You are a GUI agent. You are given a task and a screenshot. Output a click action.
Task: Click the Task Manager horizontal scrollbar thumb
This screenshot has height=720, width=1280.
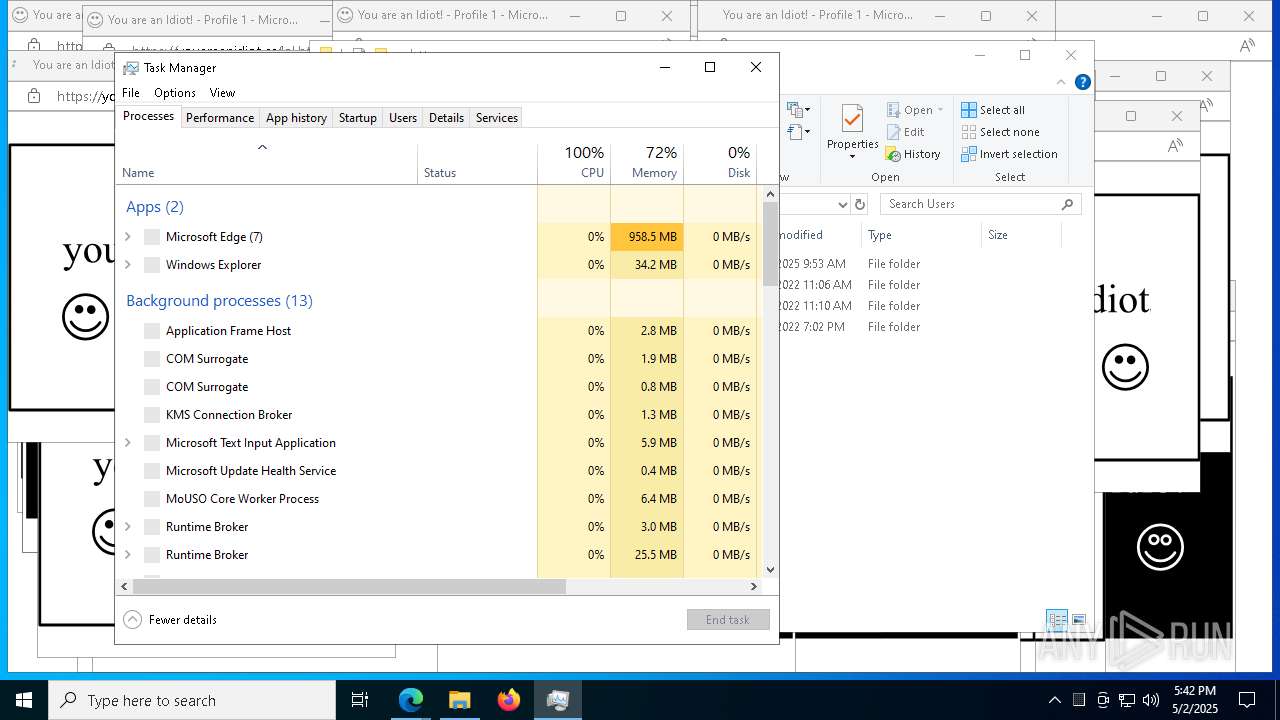coord(349,587)
